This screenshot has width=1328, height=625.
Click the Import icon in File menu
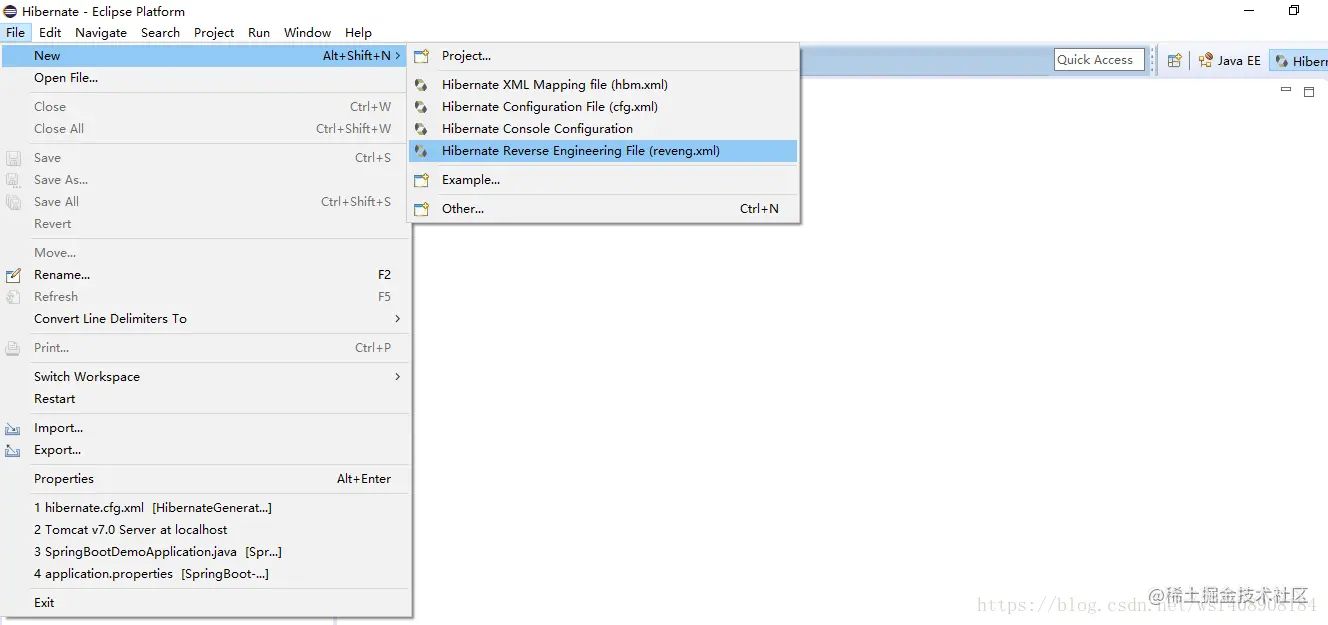(13, 428)
